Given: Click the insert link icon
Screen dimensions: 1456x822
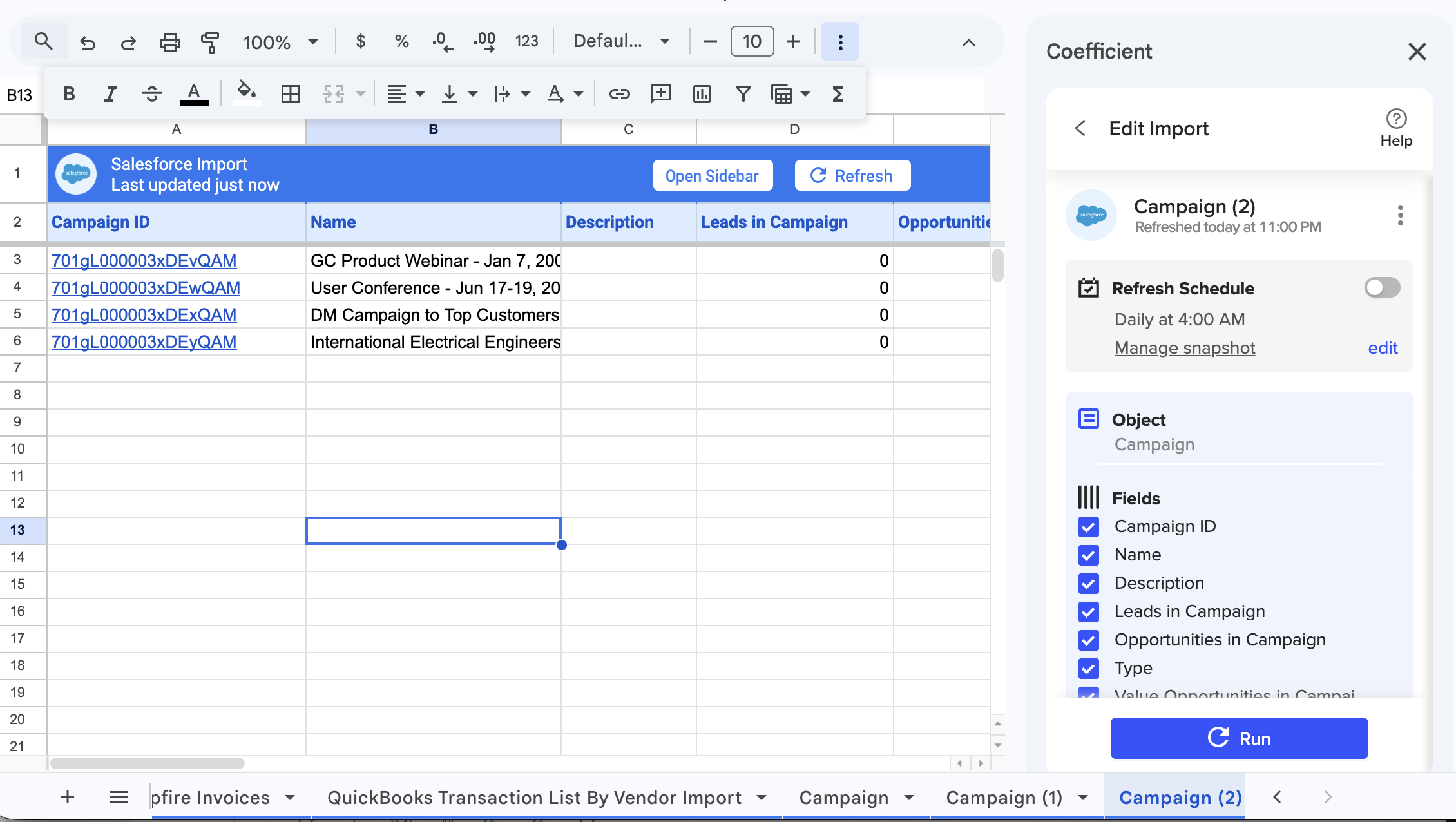Looking at the screenshot, I should (x=619, y=94).
